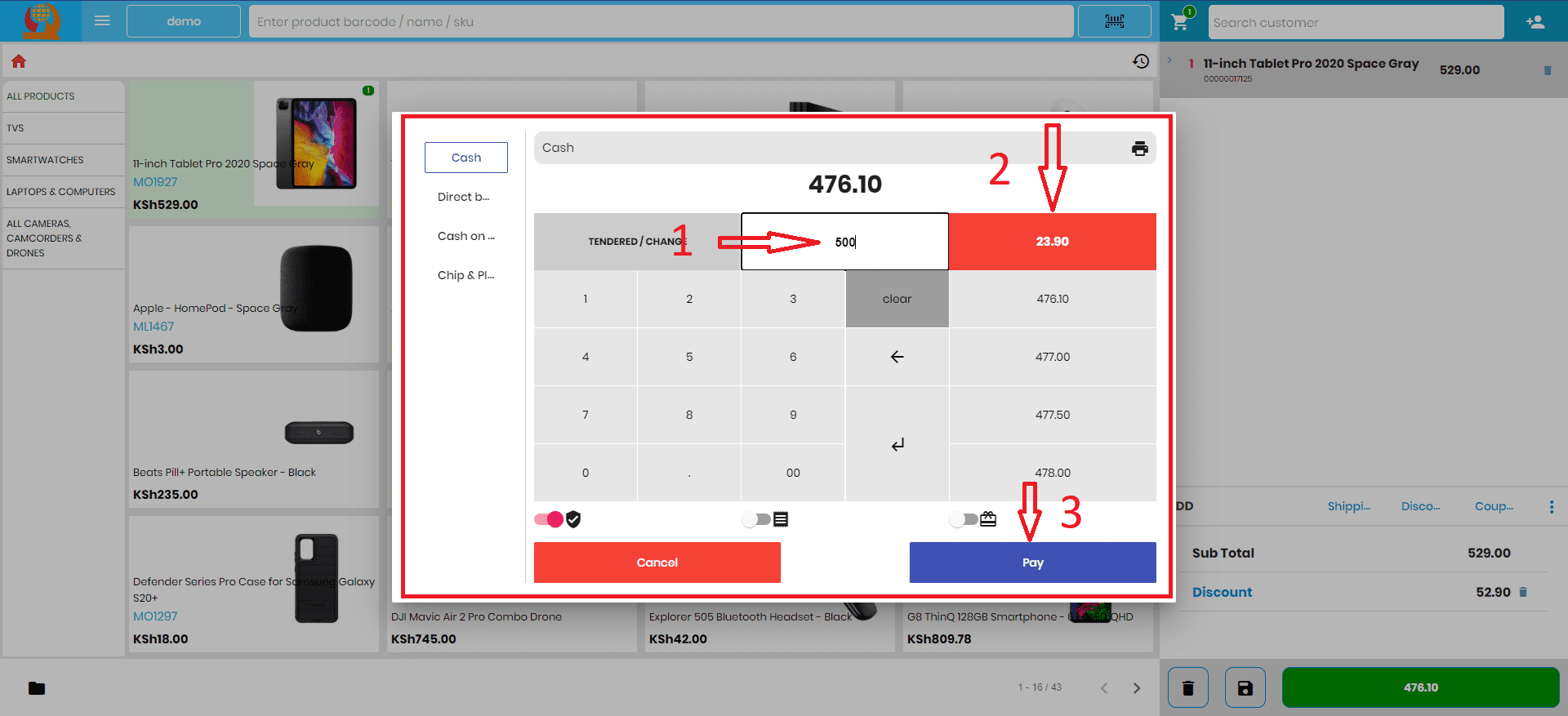
Task: Open the folder icon at bottom left
Action: click(x=37, y=688)
